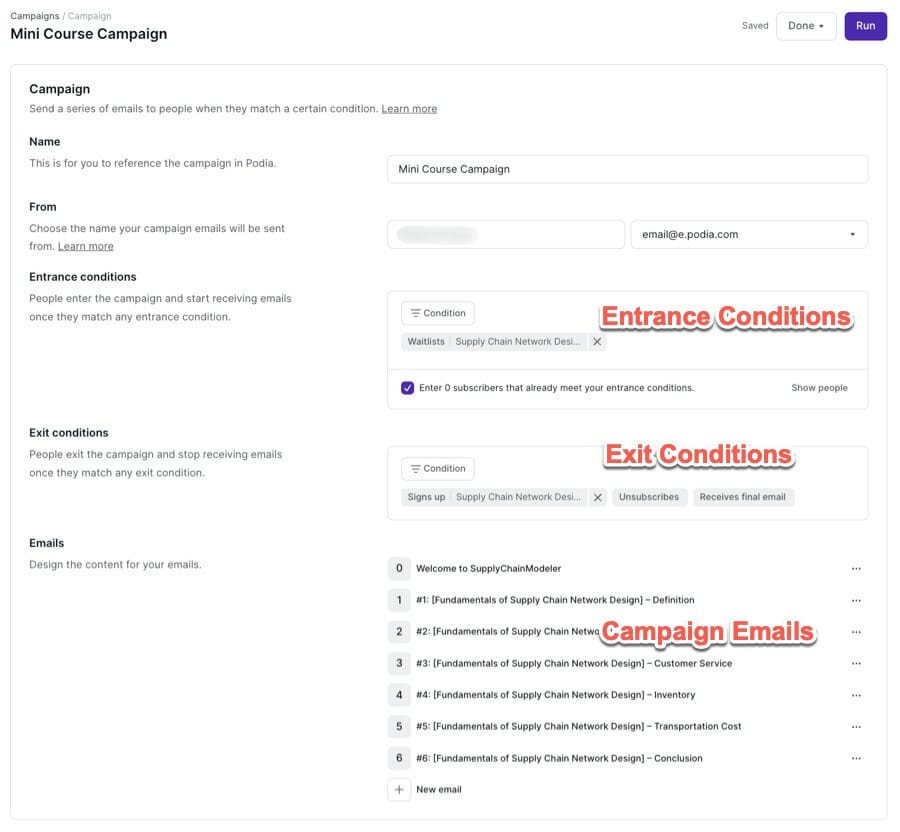Image resolution: width=900 pixels, height=832 pixels.
Task: Add an entrance Condition filter
Action: 438,313
